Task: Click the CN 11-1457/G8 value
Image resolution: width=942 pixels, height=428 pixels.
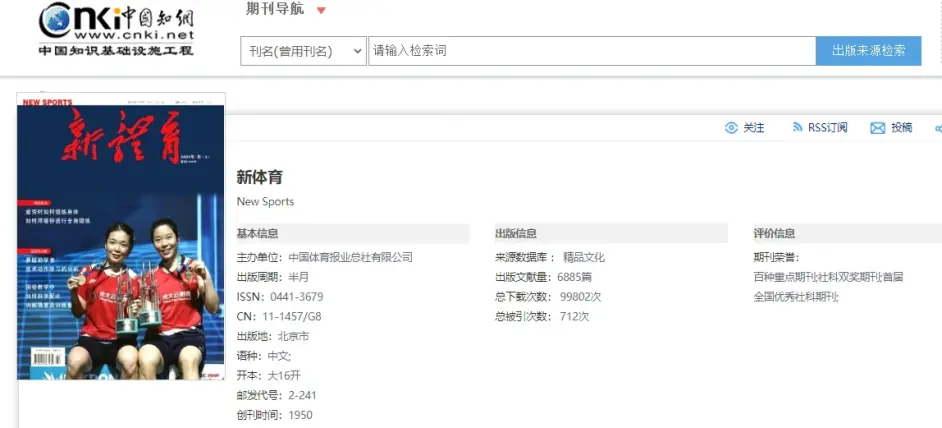Action: (291, 317)
